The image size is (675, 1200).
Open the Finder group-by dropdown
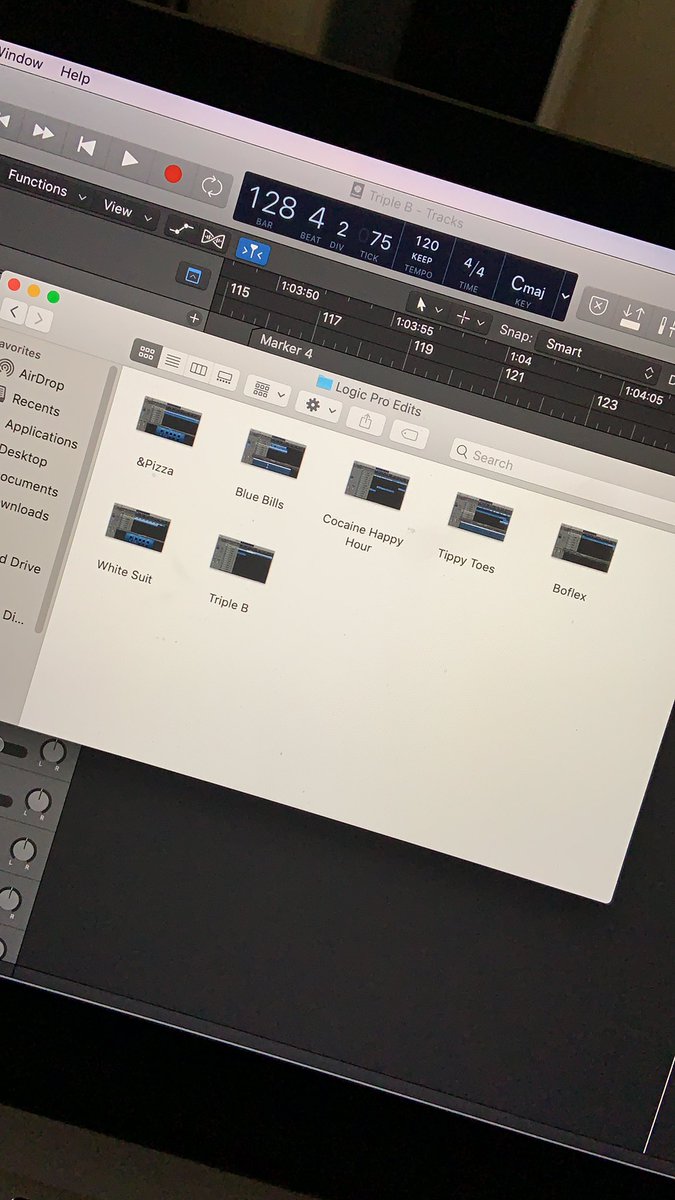pos(266,391)
